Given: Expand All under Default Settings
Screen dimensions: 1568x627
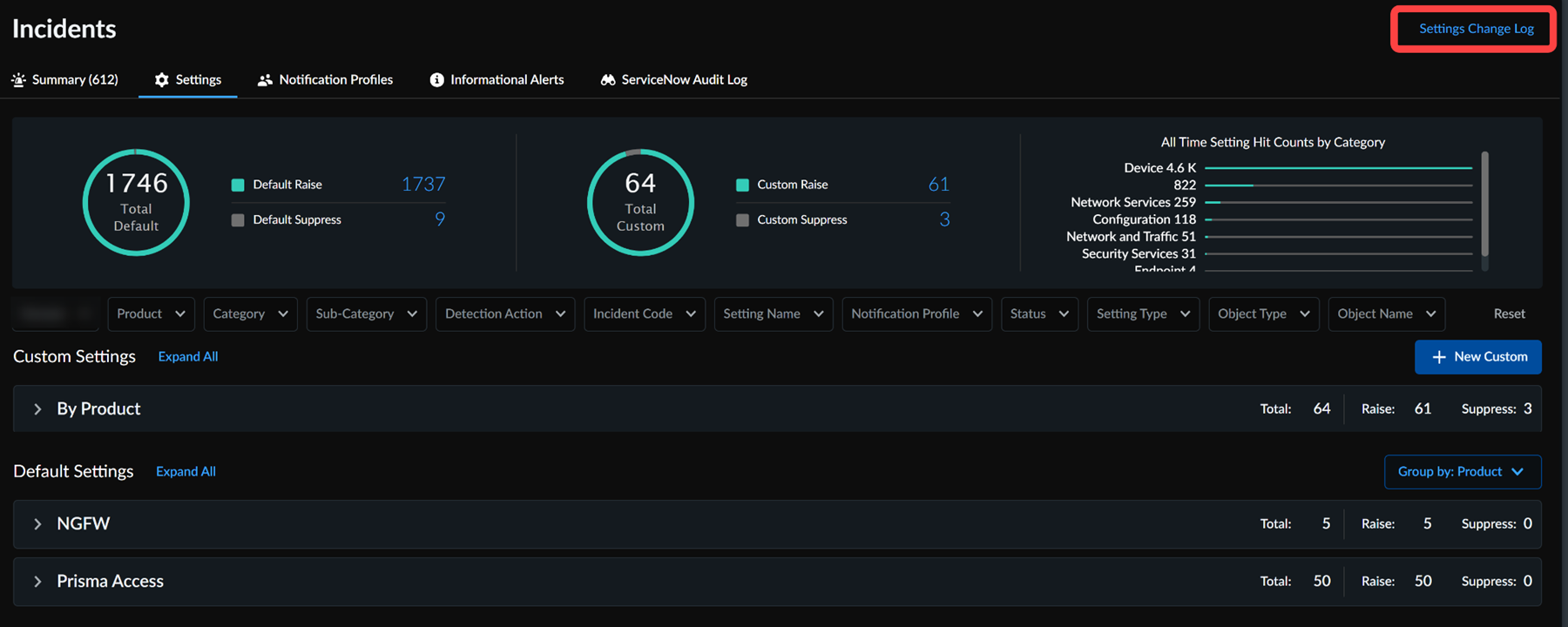Looking at the screenshot, I should click(186, 471).
